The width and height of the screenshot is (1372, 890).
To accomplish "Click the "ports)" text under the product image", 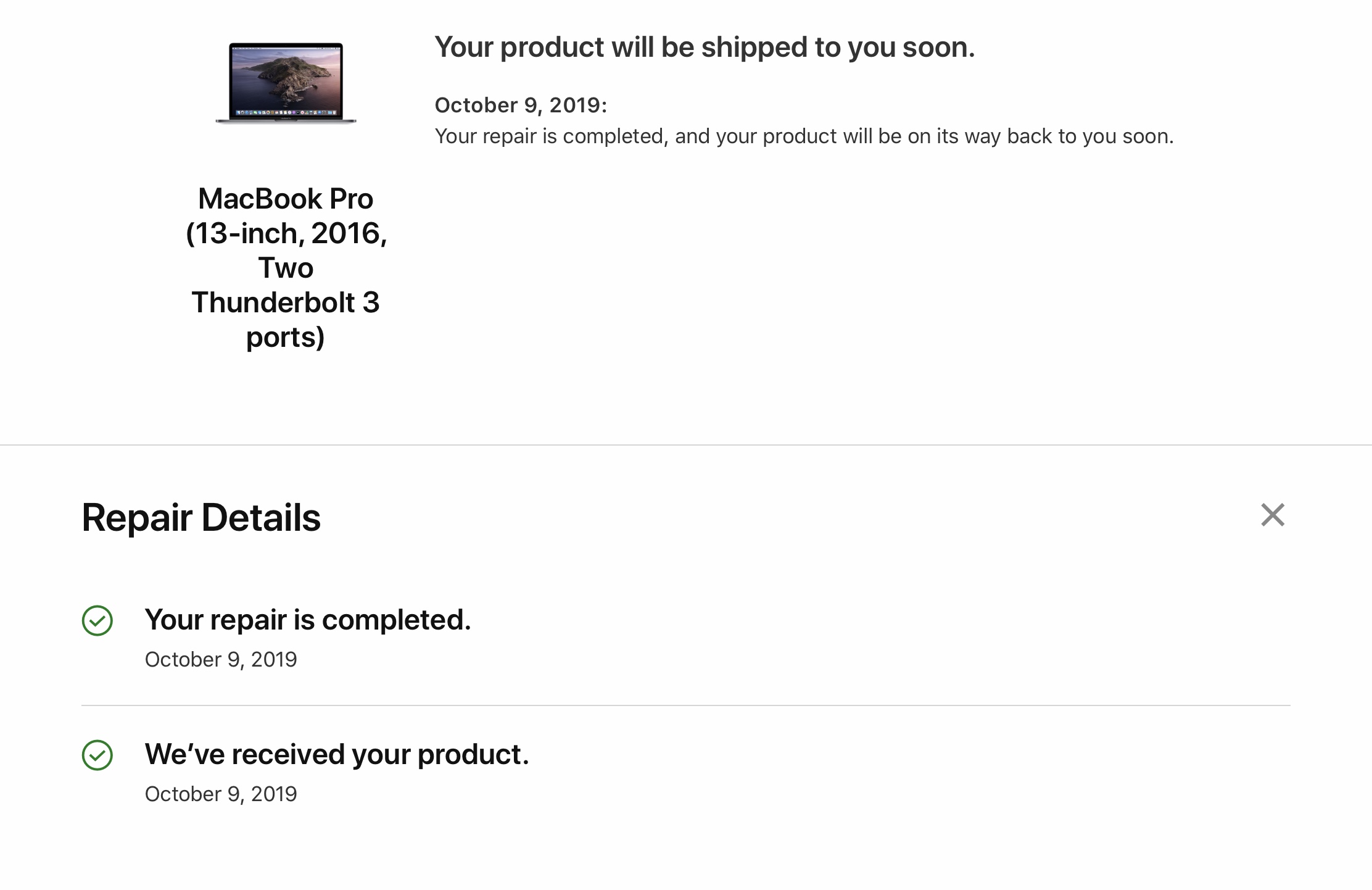I will (286, 338).
